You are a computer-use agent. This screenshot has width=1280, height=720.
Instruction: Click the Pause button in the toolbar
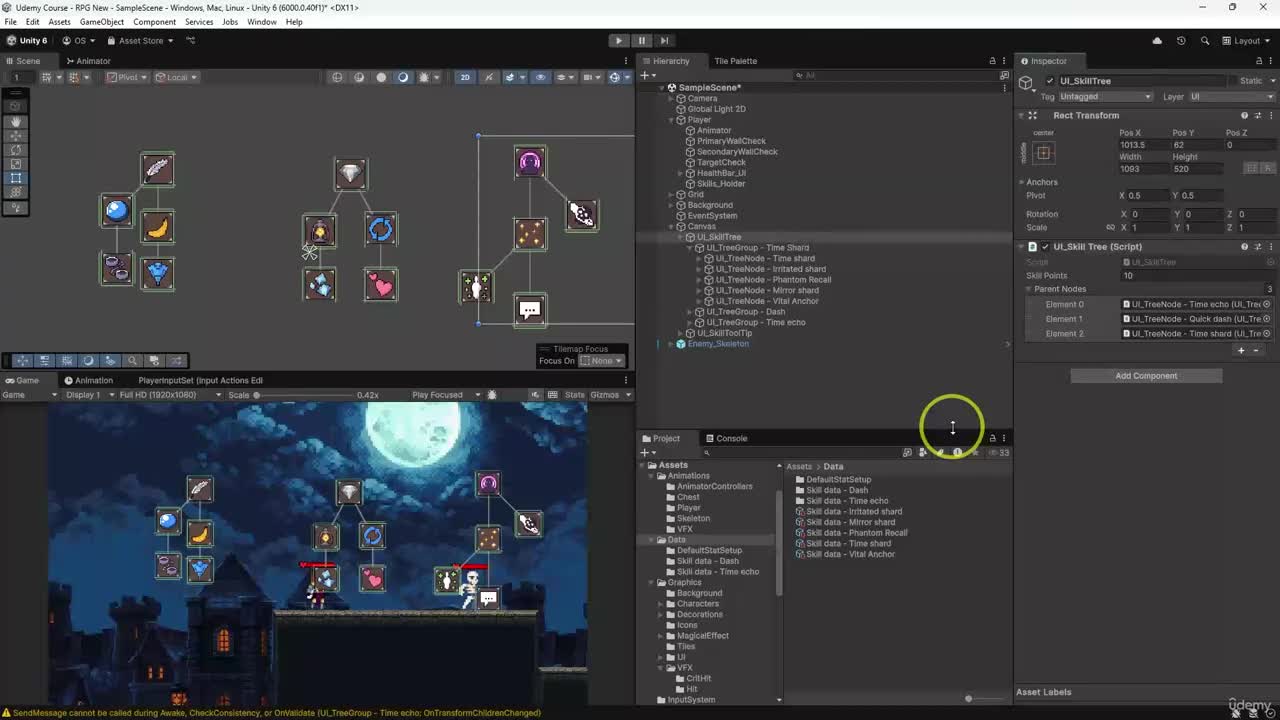(x=641, y=41)
